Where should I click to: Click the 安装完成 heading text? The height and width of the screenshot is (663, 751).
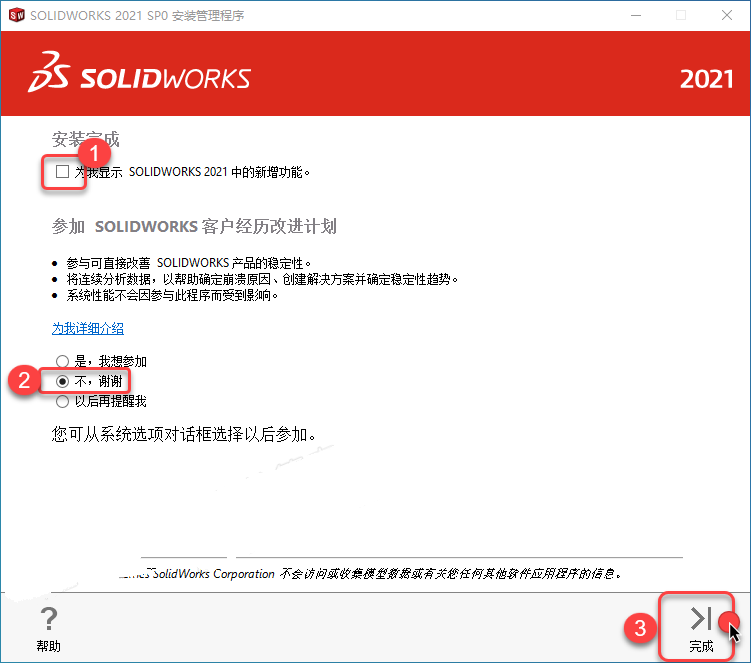click(x=86, y=139)
